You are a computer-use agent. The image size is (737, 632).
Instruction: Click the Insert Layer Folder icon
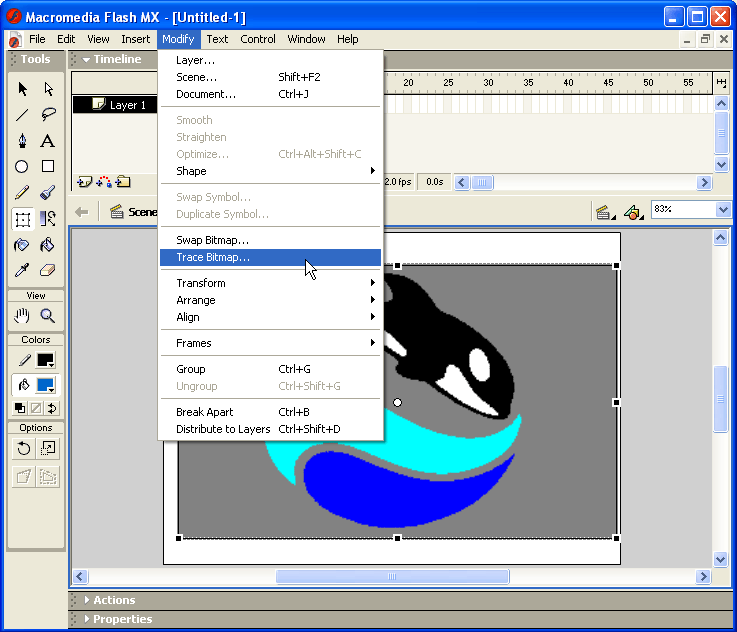pos(123,182)
